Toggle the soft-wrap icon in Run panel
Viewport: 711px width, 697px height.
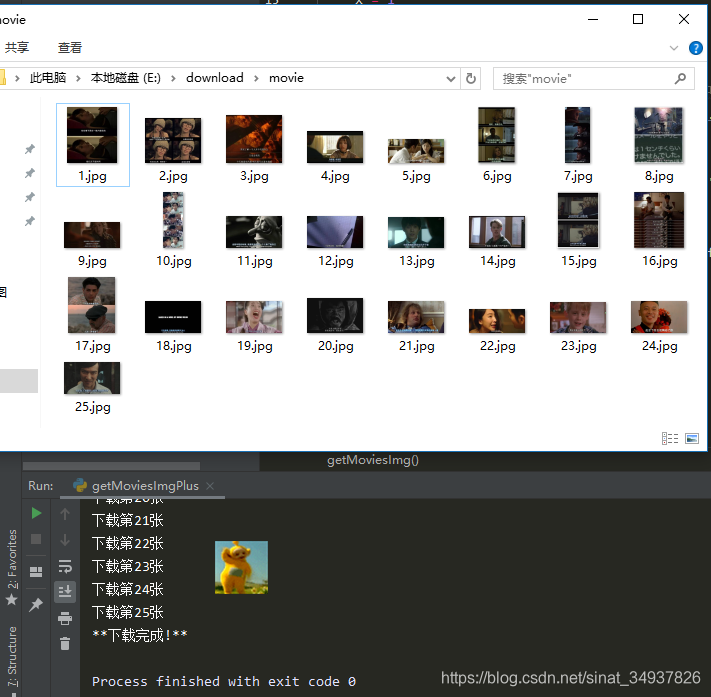[x=65, y=566]
